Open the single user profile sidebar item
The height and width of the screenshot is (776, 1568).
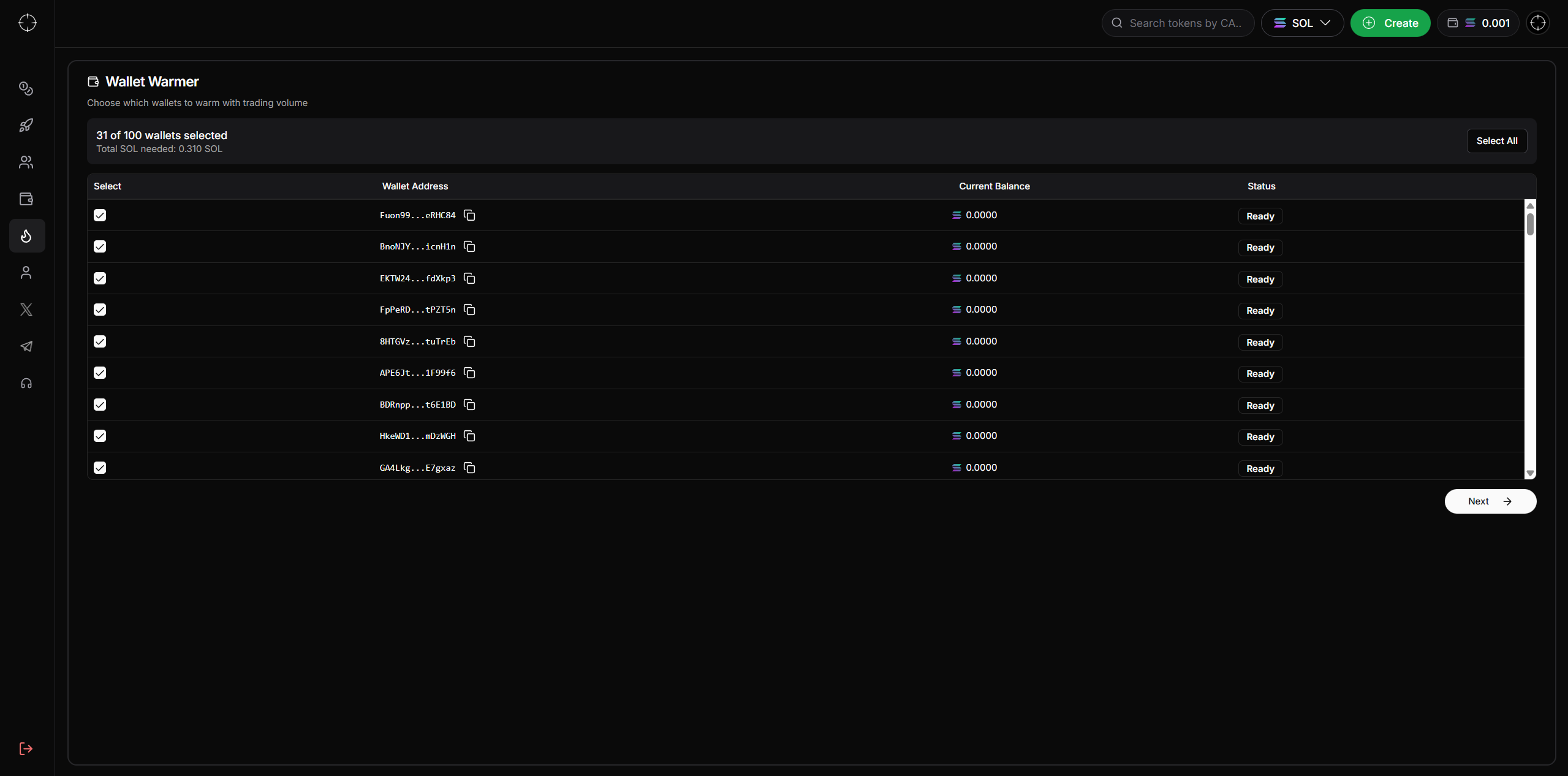click(x=26, y=273)
